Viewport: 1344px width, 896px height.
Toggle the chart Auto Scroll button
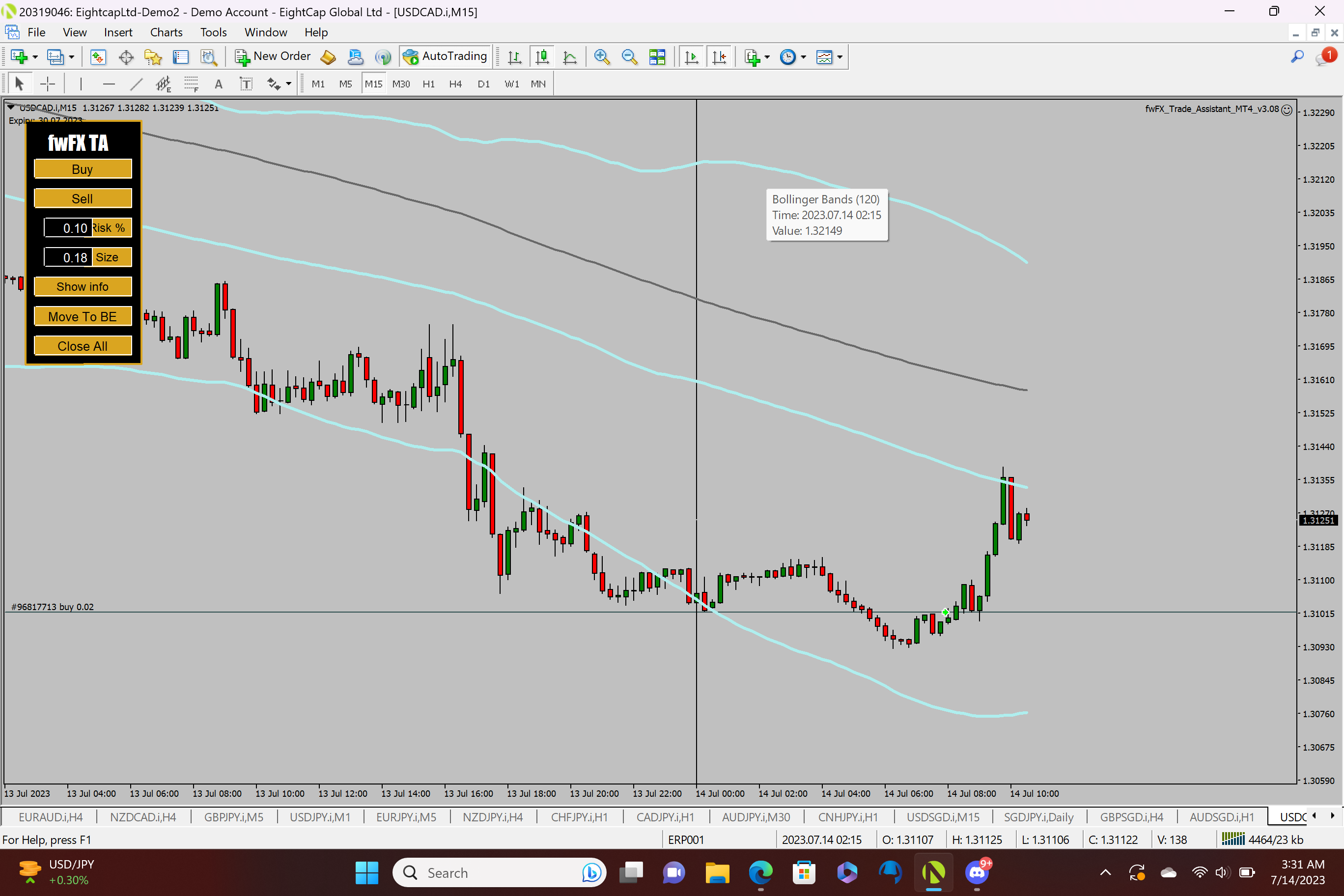tap(691, 56)
